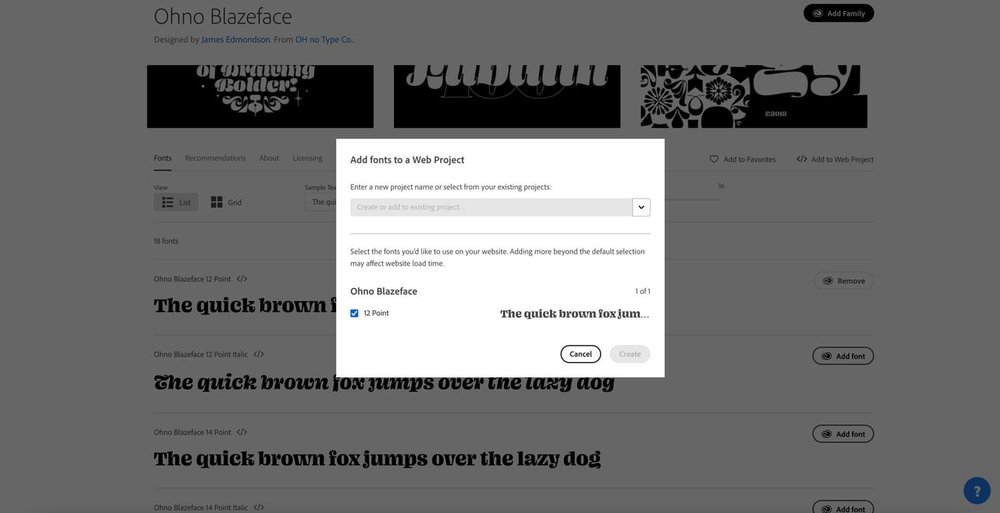Click code icon beside Ohno Blazeface 12 Point
The height and width of the screenshot is (513, 1000).
[242, 279]
